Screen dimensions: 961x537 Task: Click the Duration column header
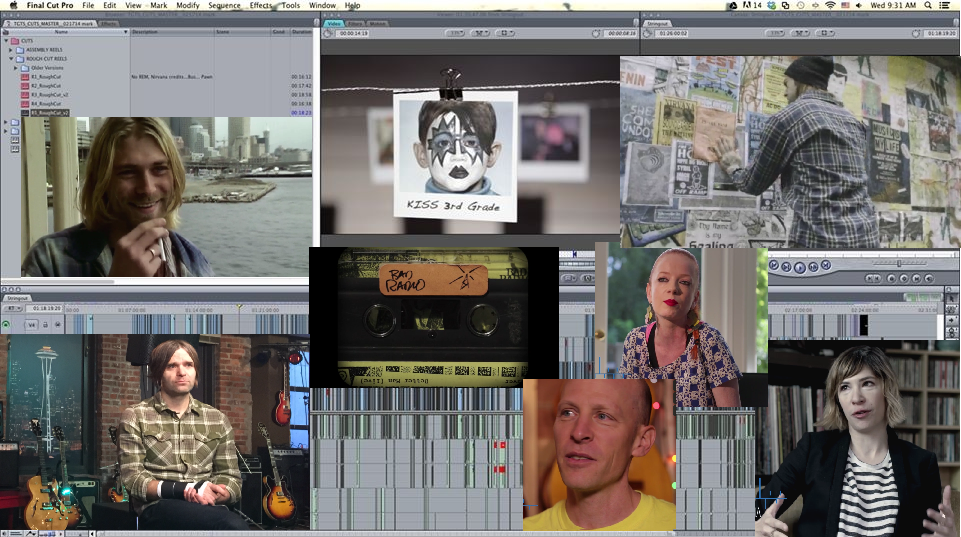coord(301,32)
